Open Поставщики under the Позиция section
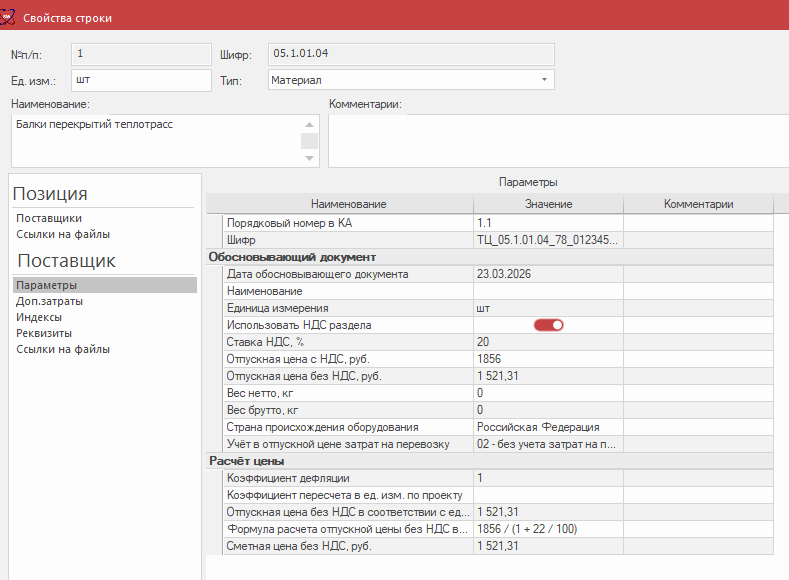The height and width of the screenshot is (580, 789). (49, 218)
